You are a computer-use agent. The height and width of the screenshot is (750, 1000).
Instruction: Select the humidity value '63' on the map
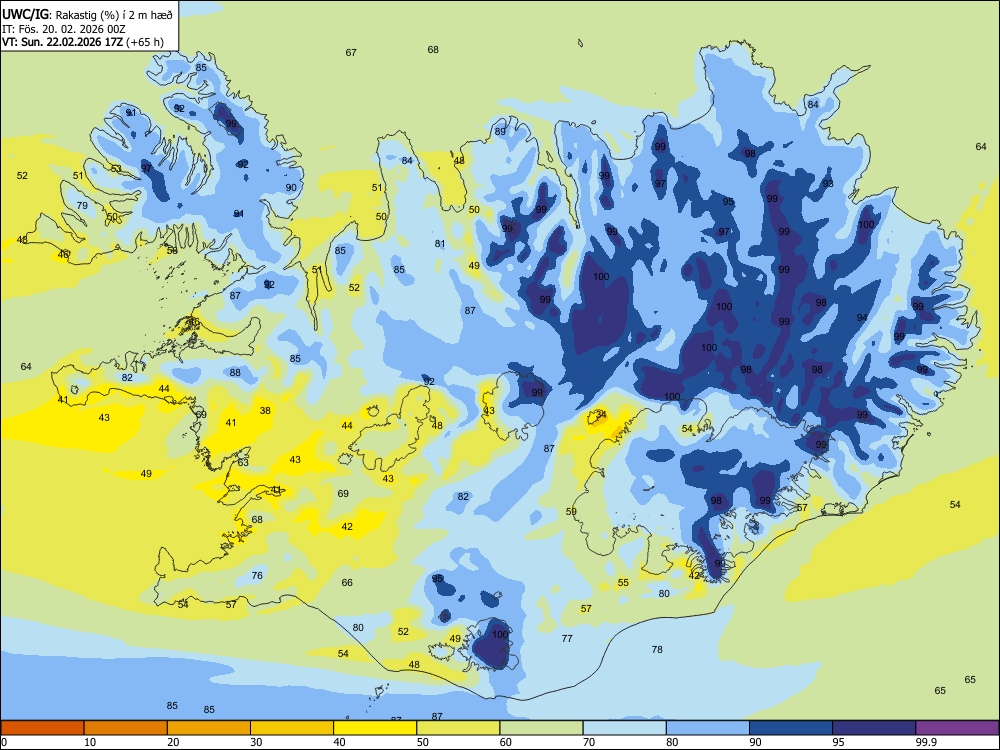243,462
